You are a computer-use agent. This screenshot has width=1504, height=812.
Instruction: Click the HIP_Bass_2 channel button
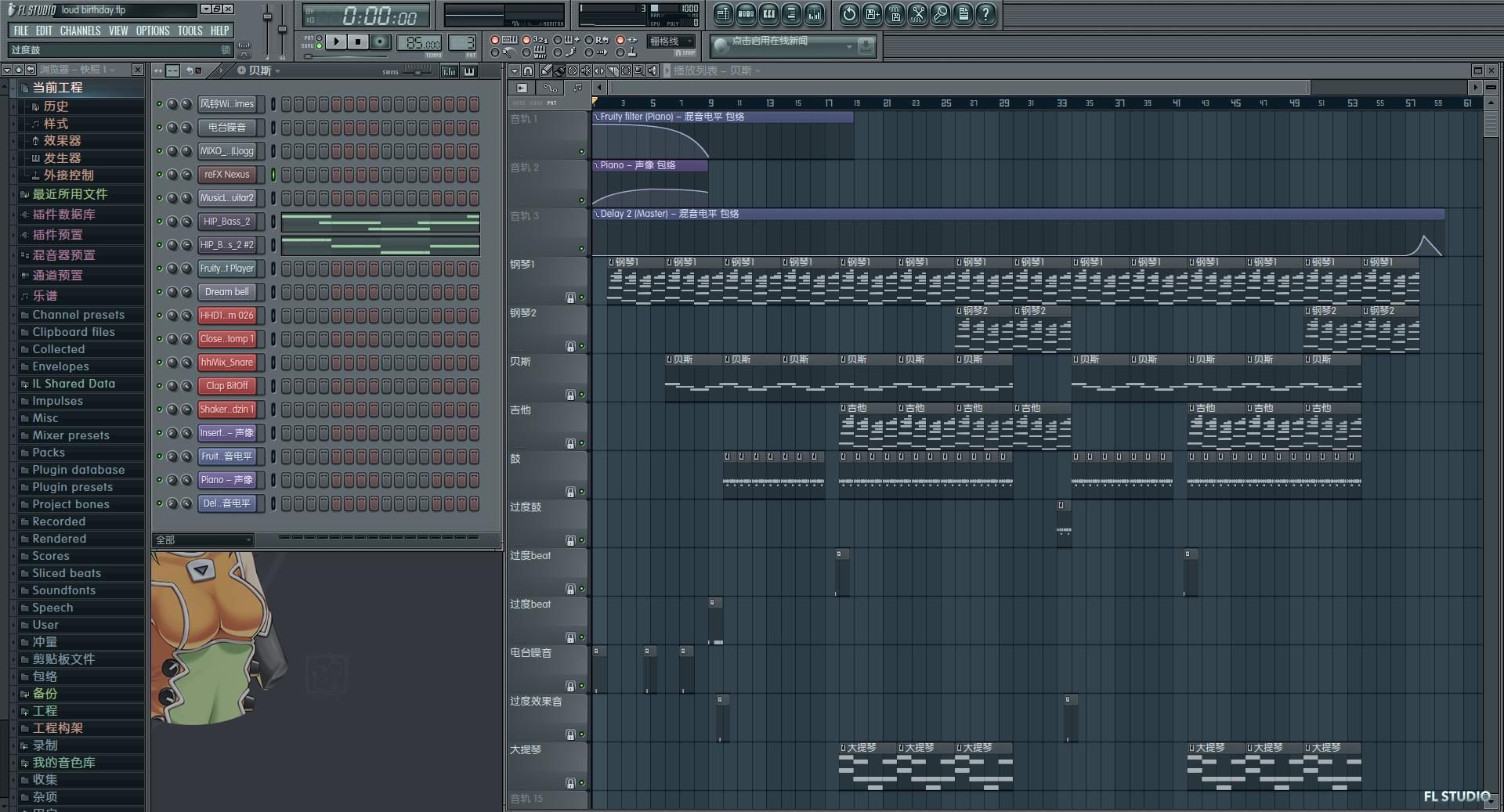(226, 222)
